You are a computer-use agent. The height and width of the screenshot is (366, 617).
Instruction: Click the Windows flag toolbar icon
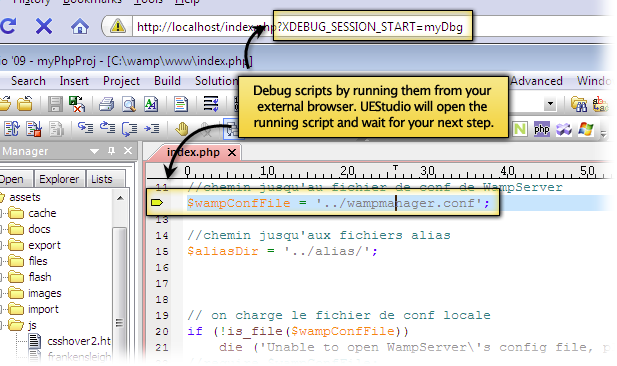click(585, 129)
